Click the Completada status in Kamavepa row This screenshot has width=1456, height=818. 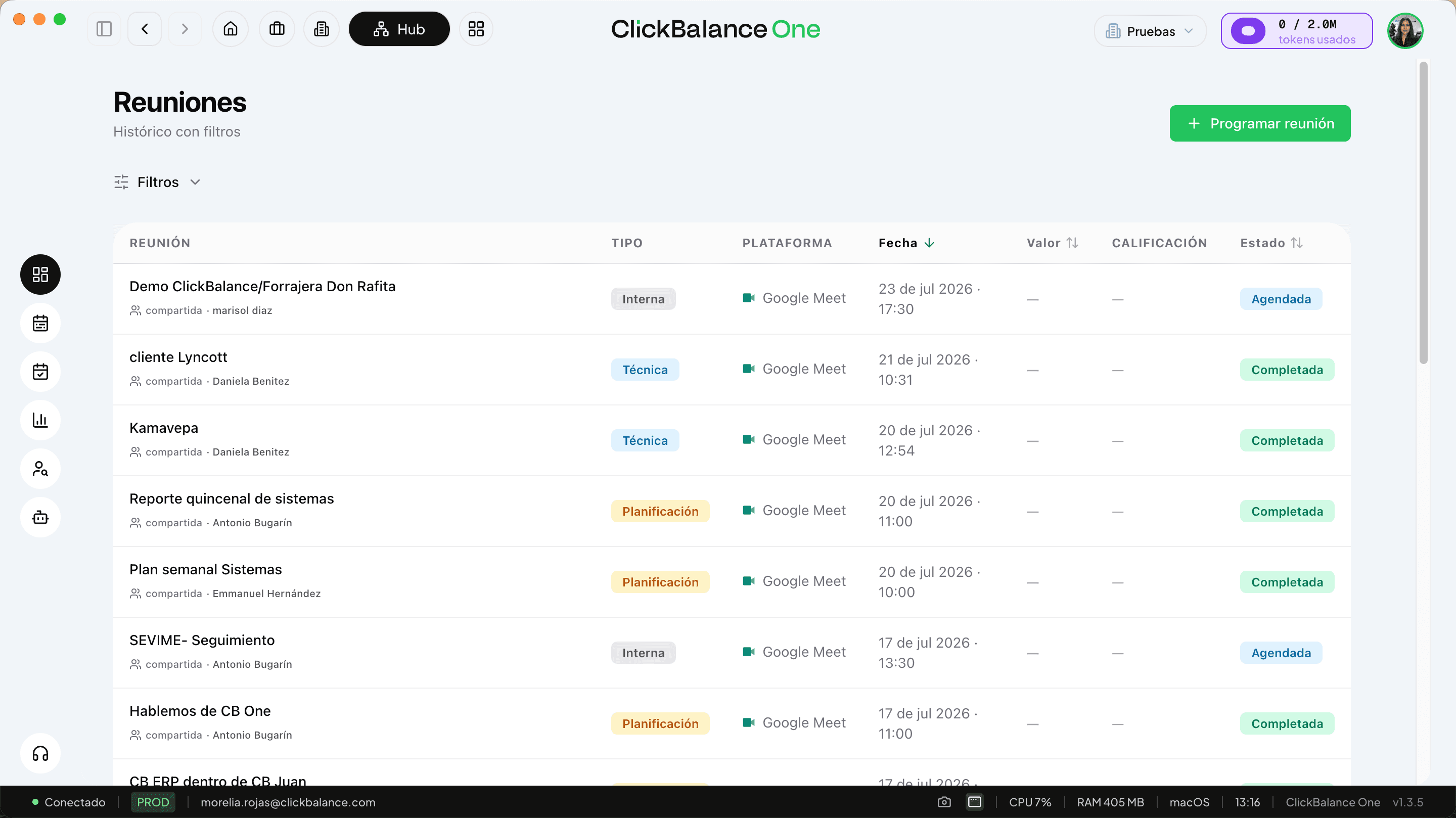tap(1287, 440)
